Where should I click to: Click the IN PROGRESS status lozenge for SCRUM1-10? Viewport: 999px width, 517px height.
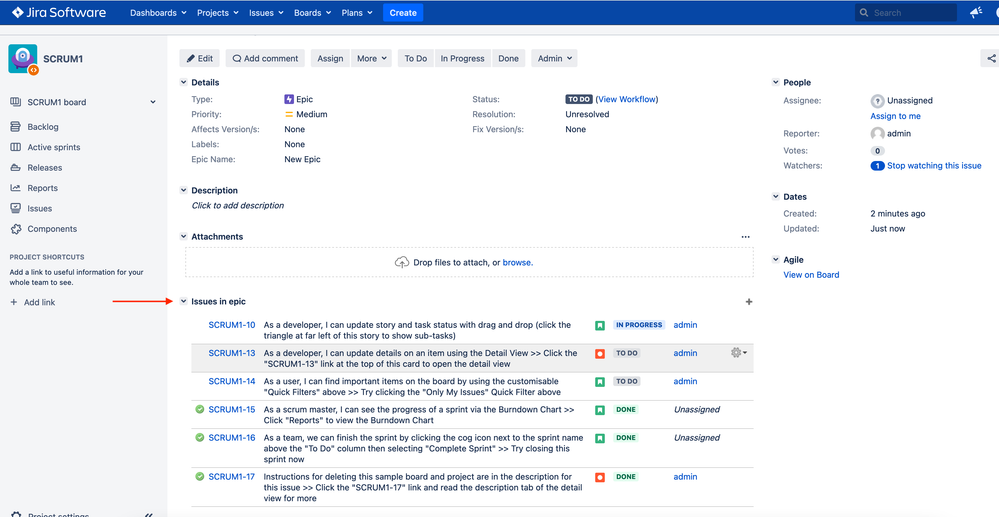click(639, 325)
